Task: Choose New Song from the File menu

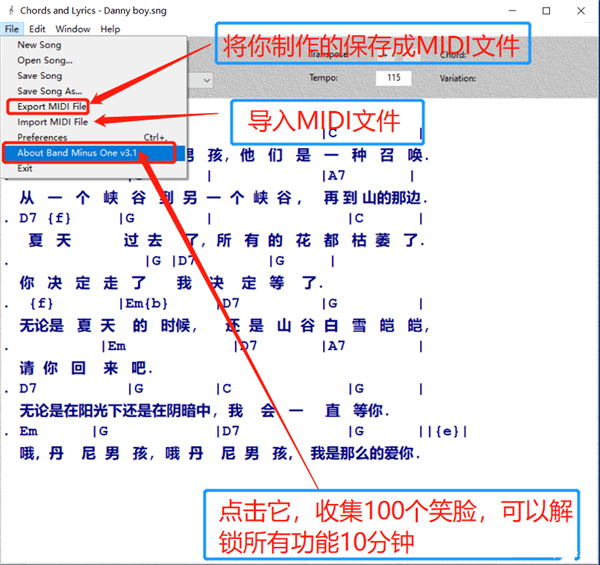Action: (x=39, y=45)
